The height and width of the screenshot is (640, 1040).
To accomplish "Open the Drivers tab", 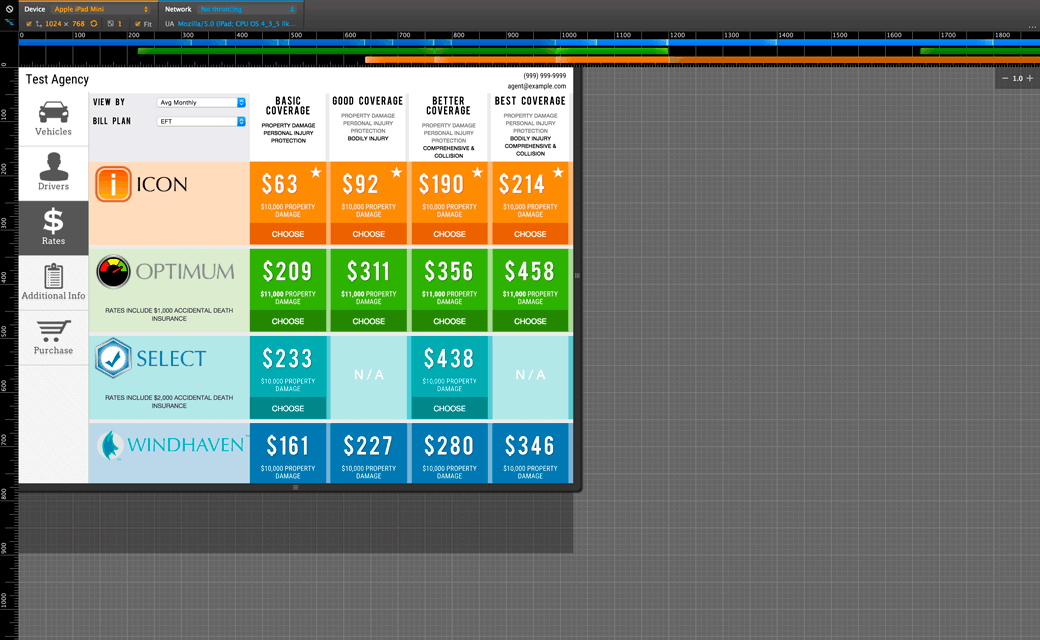I will pyautogui.click(x=53, y=174).
